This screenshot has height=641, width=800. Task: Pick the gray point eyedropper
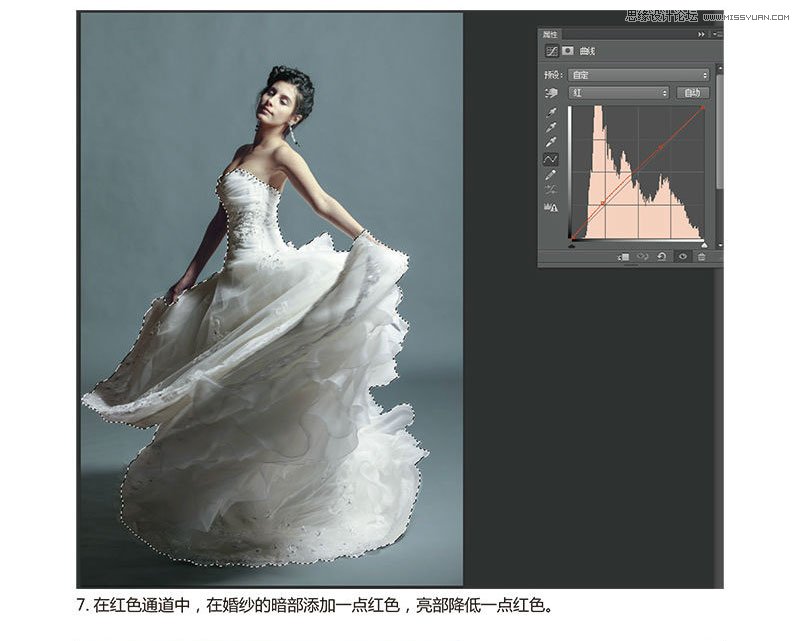point(551,127)
